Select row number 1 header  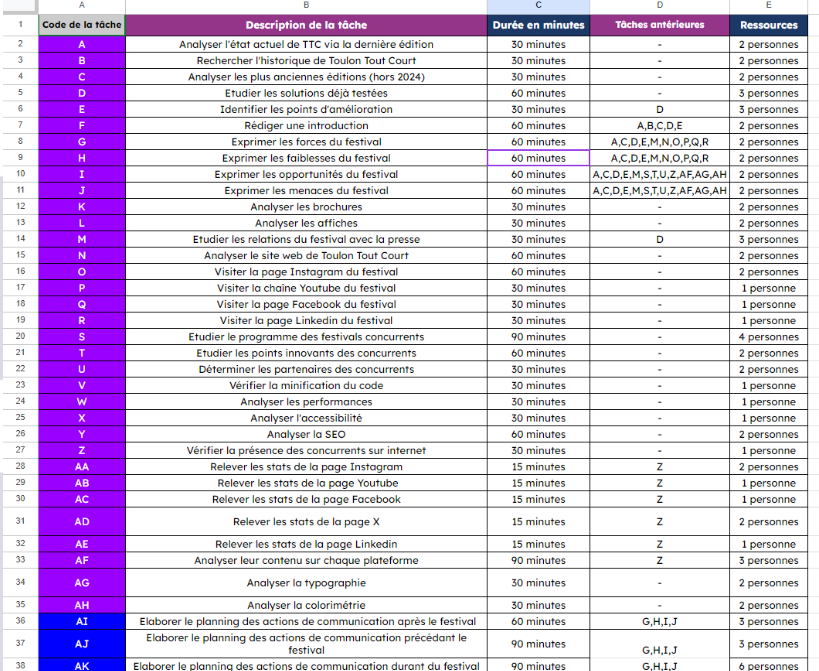(x=20, y=25)
